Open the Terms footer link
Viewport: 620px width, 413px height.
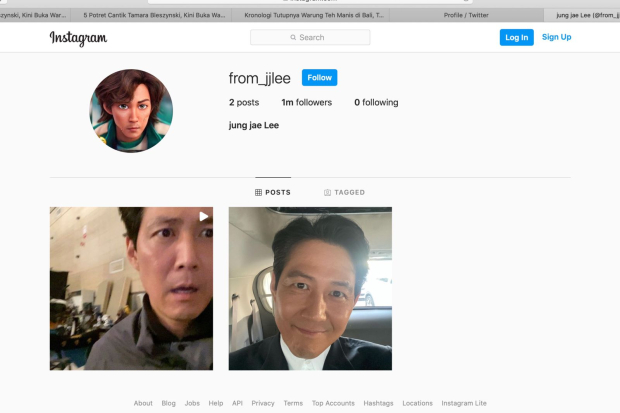click(293, 403)
